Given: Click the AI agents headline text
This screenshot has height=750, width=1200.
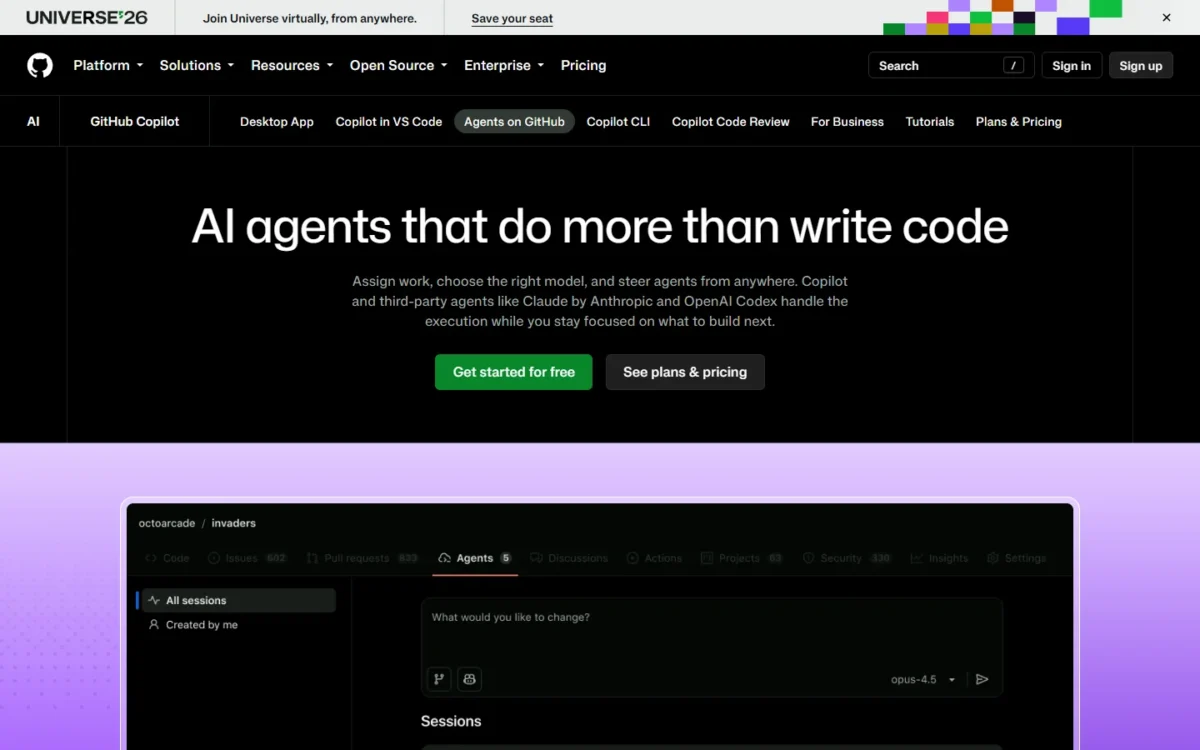Looking at the screenshot, I should click(600, 227).
